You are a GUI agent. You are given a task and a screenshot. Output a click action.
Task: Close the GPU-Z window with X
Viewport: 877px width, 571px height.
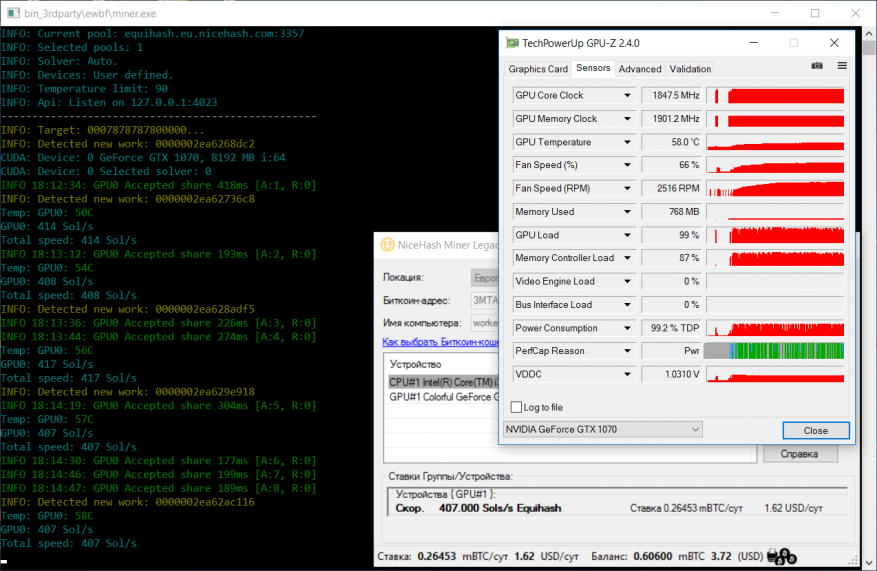click(834, 44)
